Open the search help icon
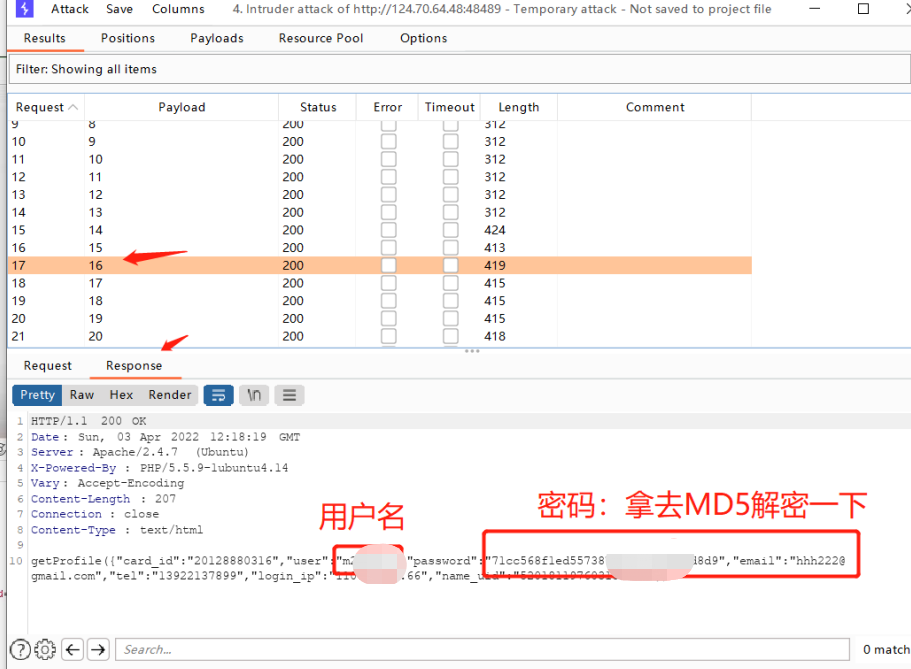 coord(20,649)
